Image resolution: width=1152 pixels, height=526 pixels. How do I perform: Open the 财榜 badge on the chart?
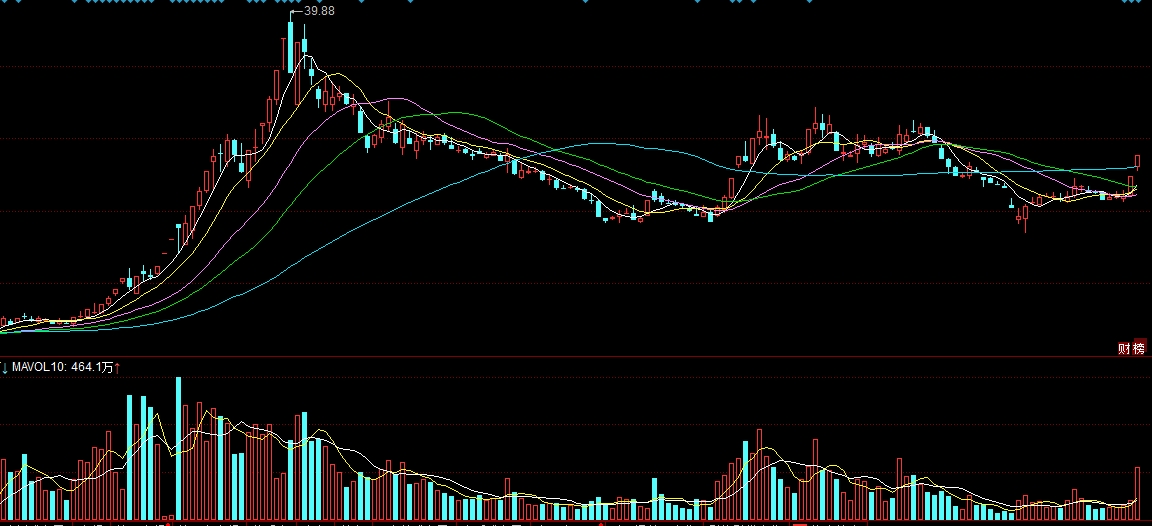(x=1131, y=349)
